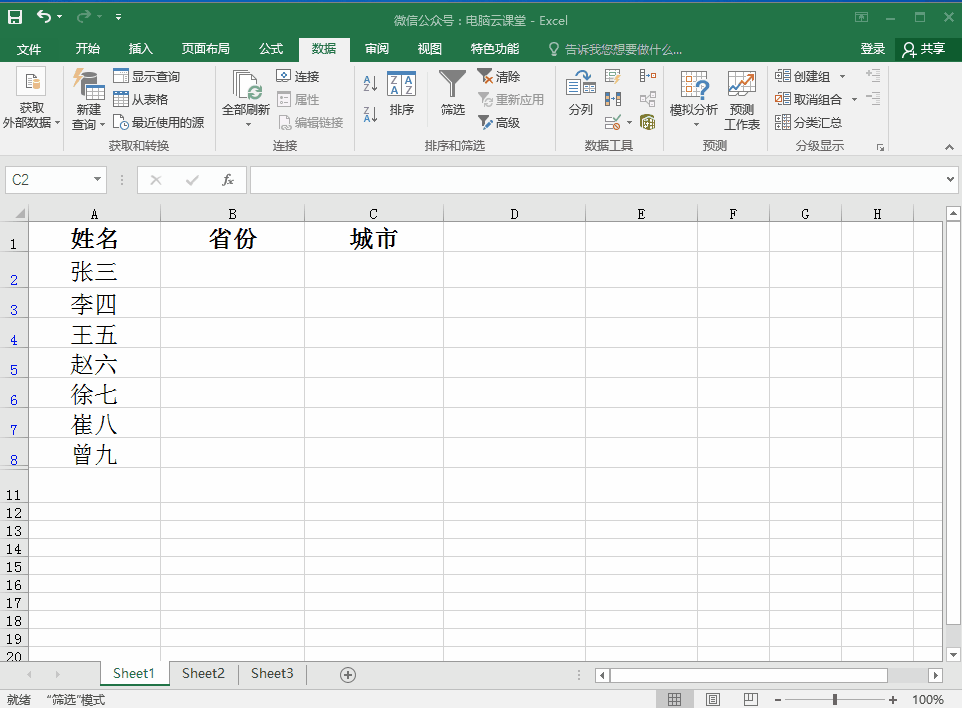
Task: Open What-If Analysis (模拟分析)
Action: coord(694,98)
